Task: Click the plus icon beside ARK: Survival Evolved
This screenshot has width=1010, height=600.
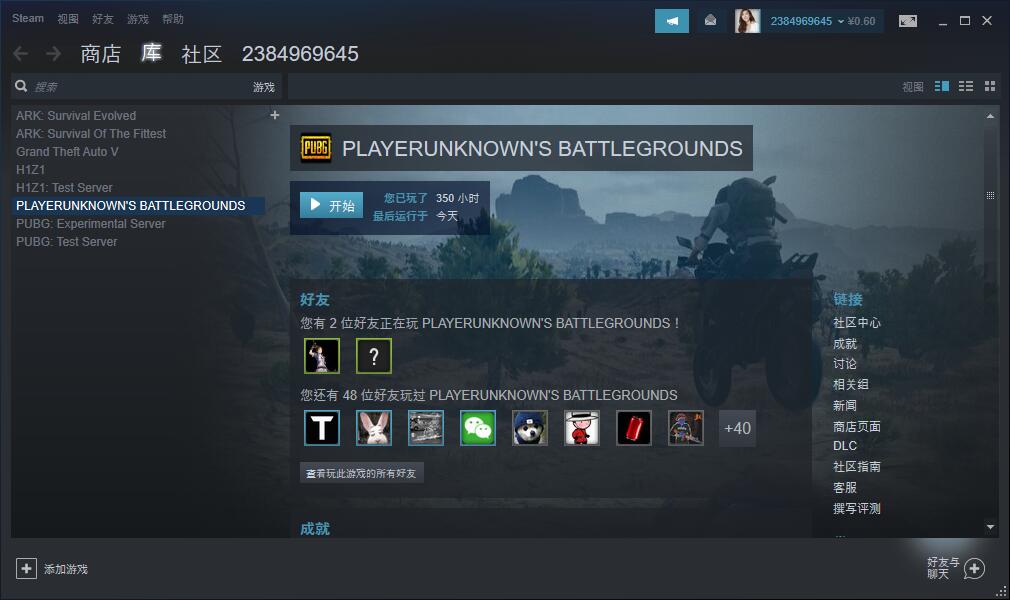Action: tap(274, 115)
